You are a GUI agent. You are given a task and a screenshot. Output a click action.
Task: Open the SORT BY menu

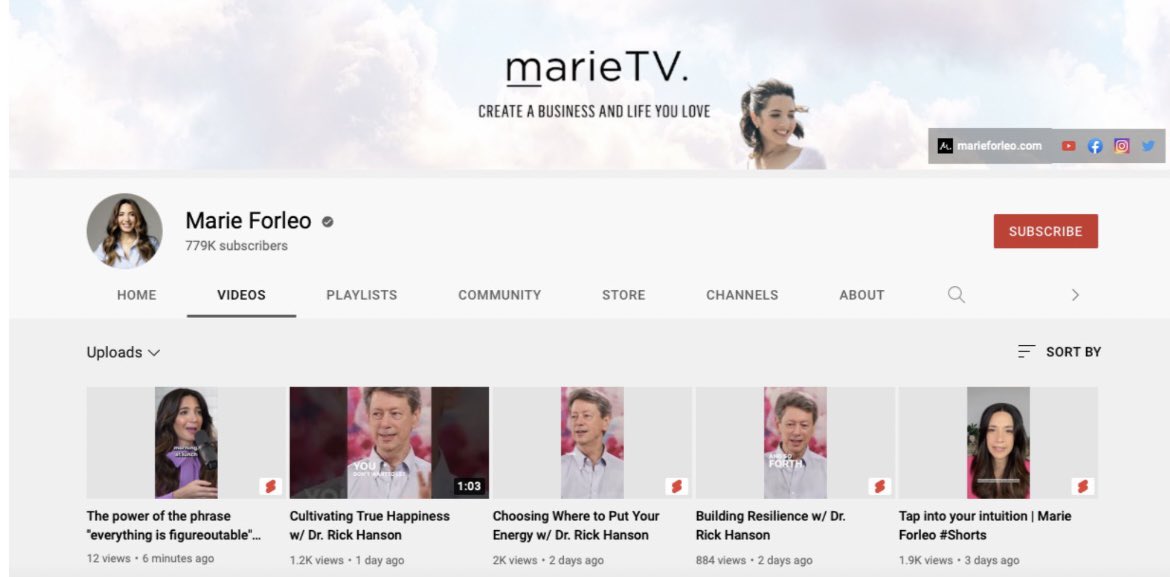tap(1060, 352)
